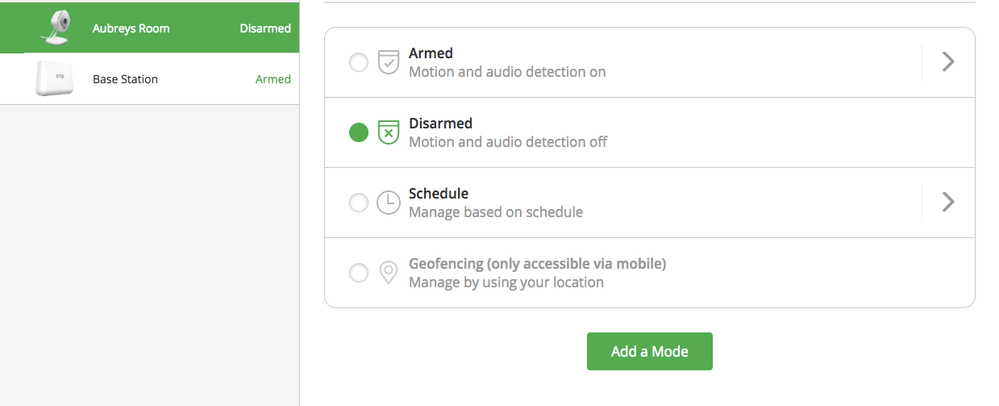Select the Schedule radio button
The width and height of the screenshot is (999, 406).
359,203
